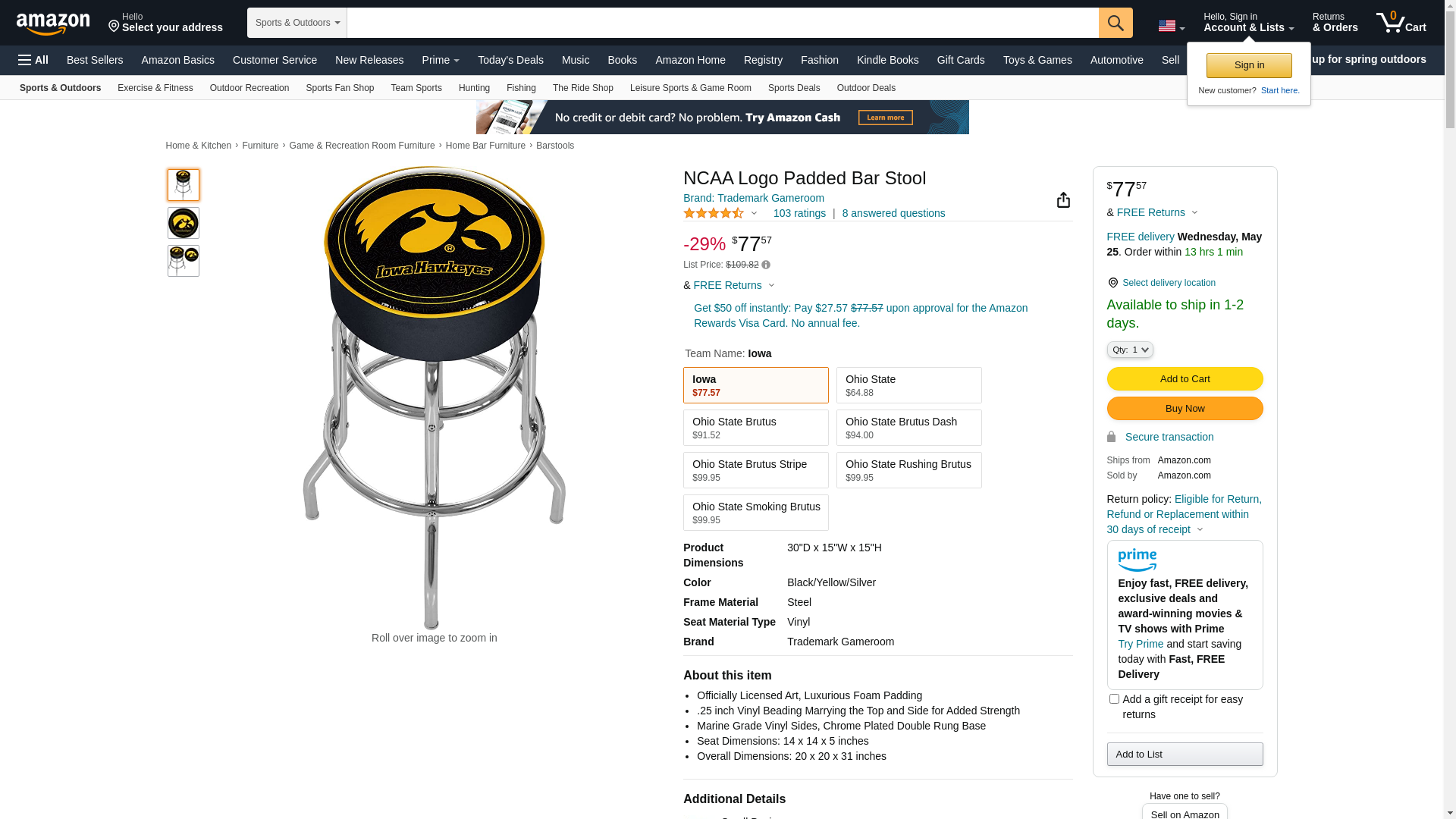Expand the Account & Lists dropdown
Screen dimensions: 1456x819
click(x=1248, y=23)
